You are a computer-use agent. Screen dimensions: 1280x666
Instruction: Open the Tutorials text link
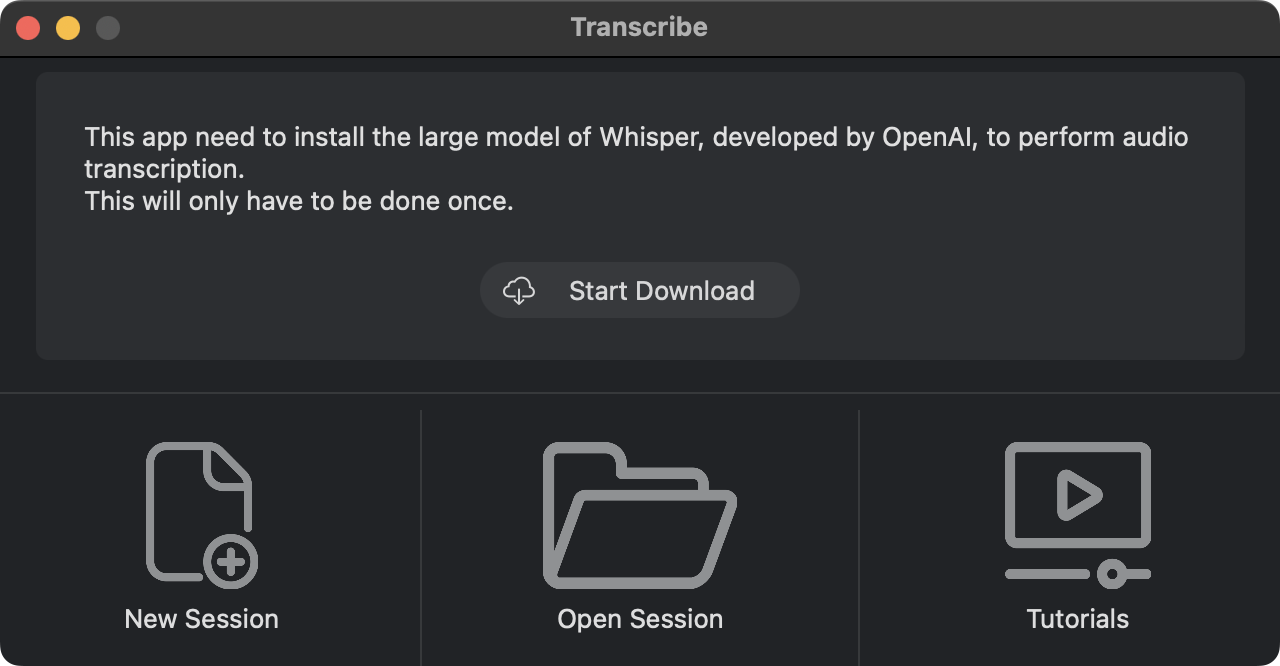click(x=1077, y=619)
